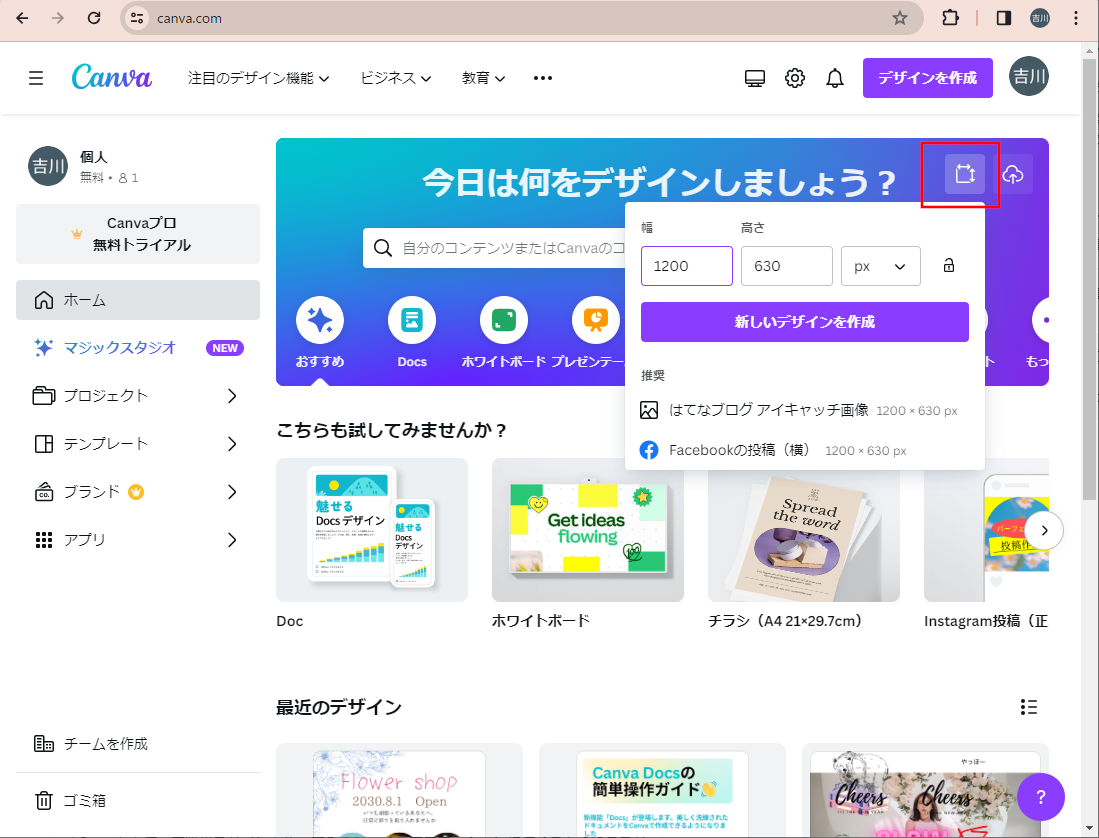Click the デザインを作成 header button
Screen dimensions: 1099x838
point(927,78)
